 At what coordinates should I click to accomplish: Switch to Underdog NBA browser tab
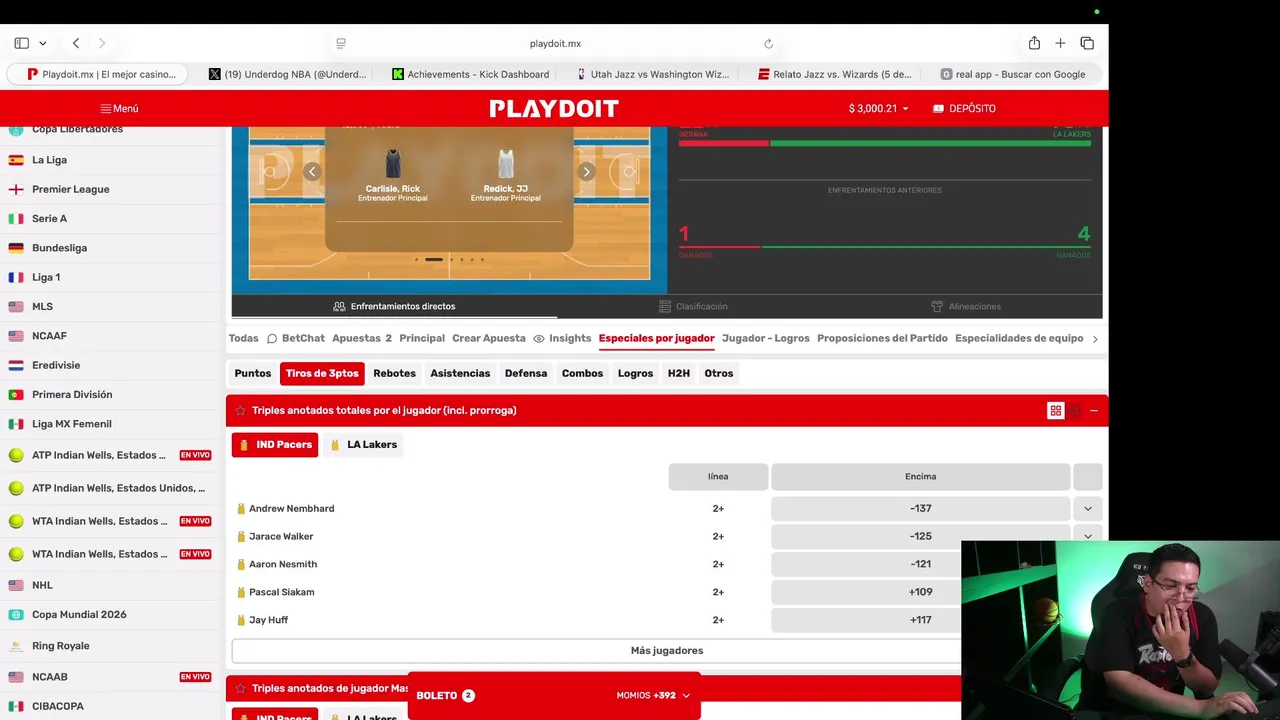click(287, 74)
